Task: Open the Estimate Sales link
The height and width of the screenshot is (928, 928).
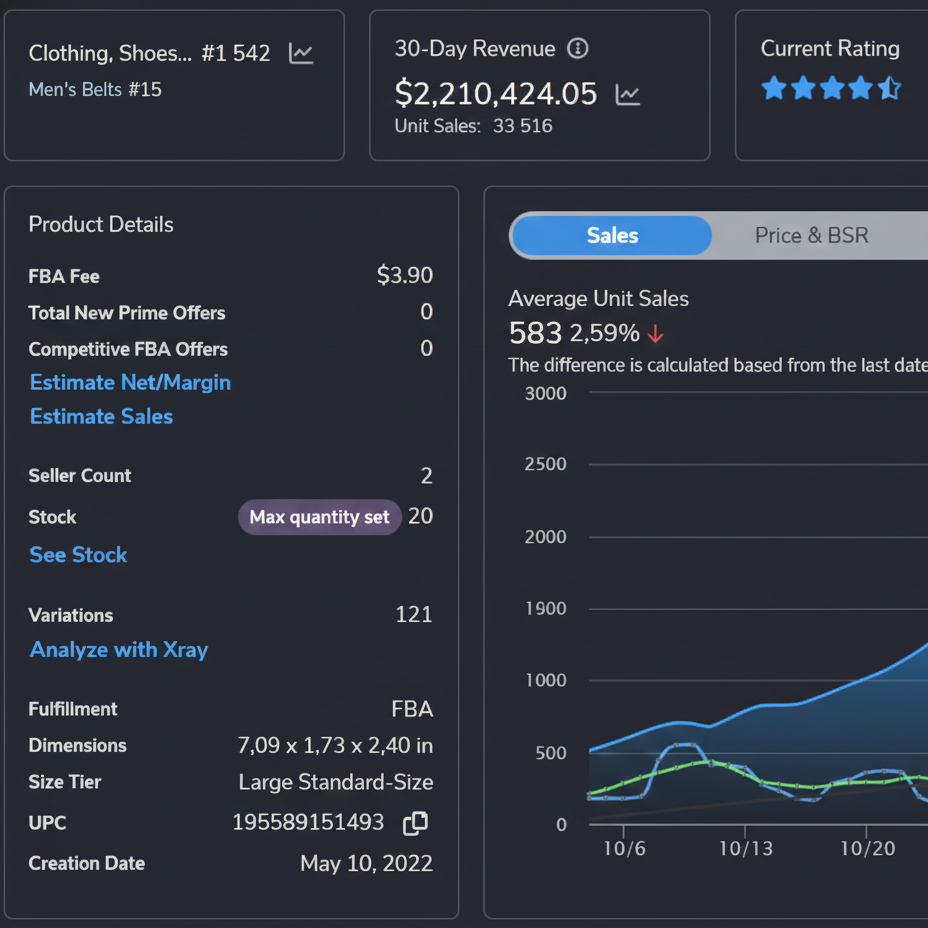Action: point(101,417)
